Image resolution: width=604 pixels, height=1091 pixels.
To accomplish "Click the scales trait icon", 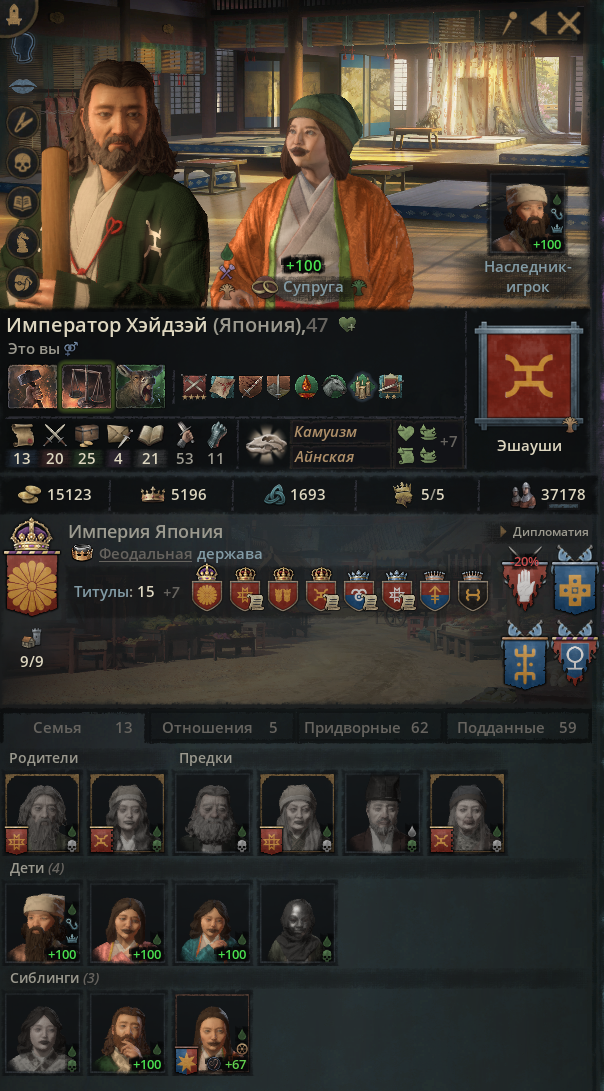I will (x=86, y=386).
